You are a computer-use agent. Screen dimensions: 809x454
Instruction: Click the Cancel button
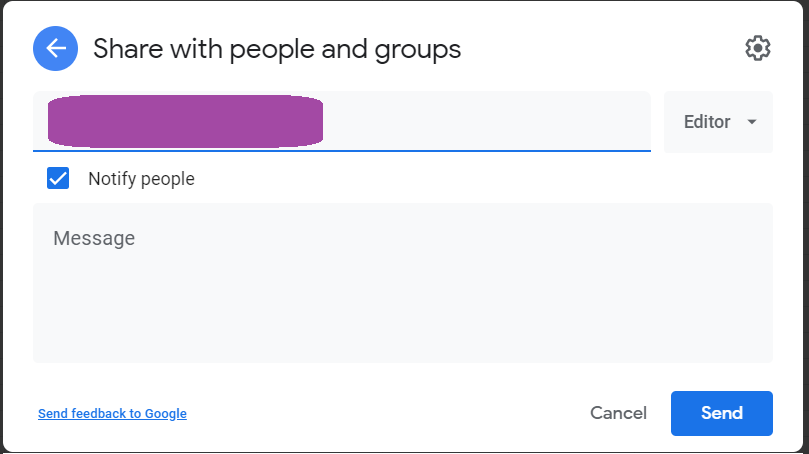pyautogui.click(x=618, y=413)
